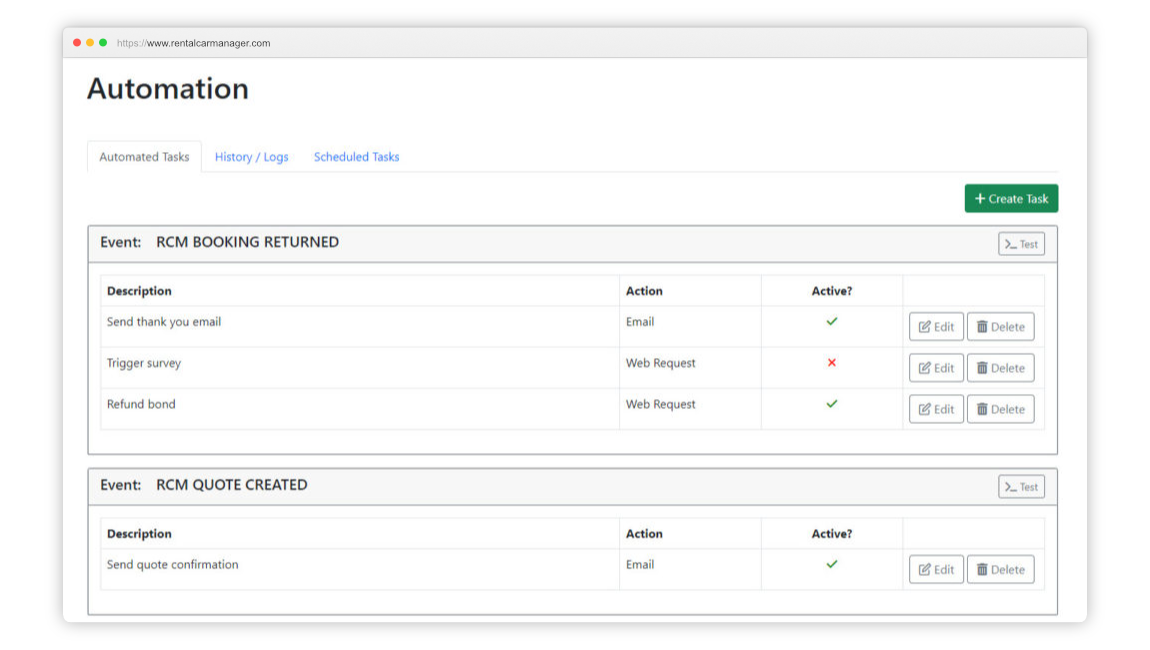Screen dimensions: 1150x650
Task: Click active checkmark for Refund bond
Action: (x=831, y=404)
